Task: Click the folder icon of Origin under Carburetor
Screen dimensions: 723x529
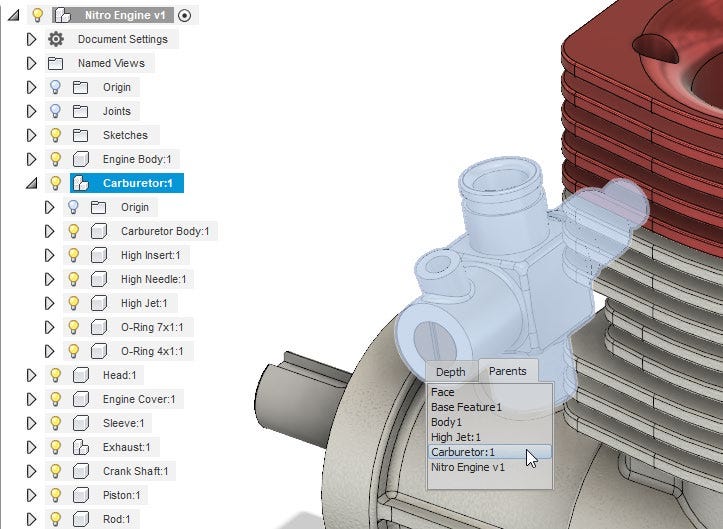Action: 98,207
